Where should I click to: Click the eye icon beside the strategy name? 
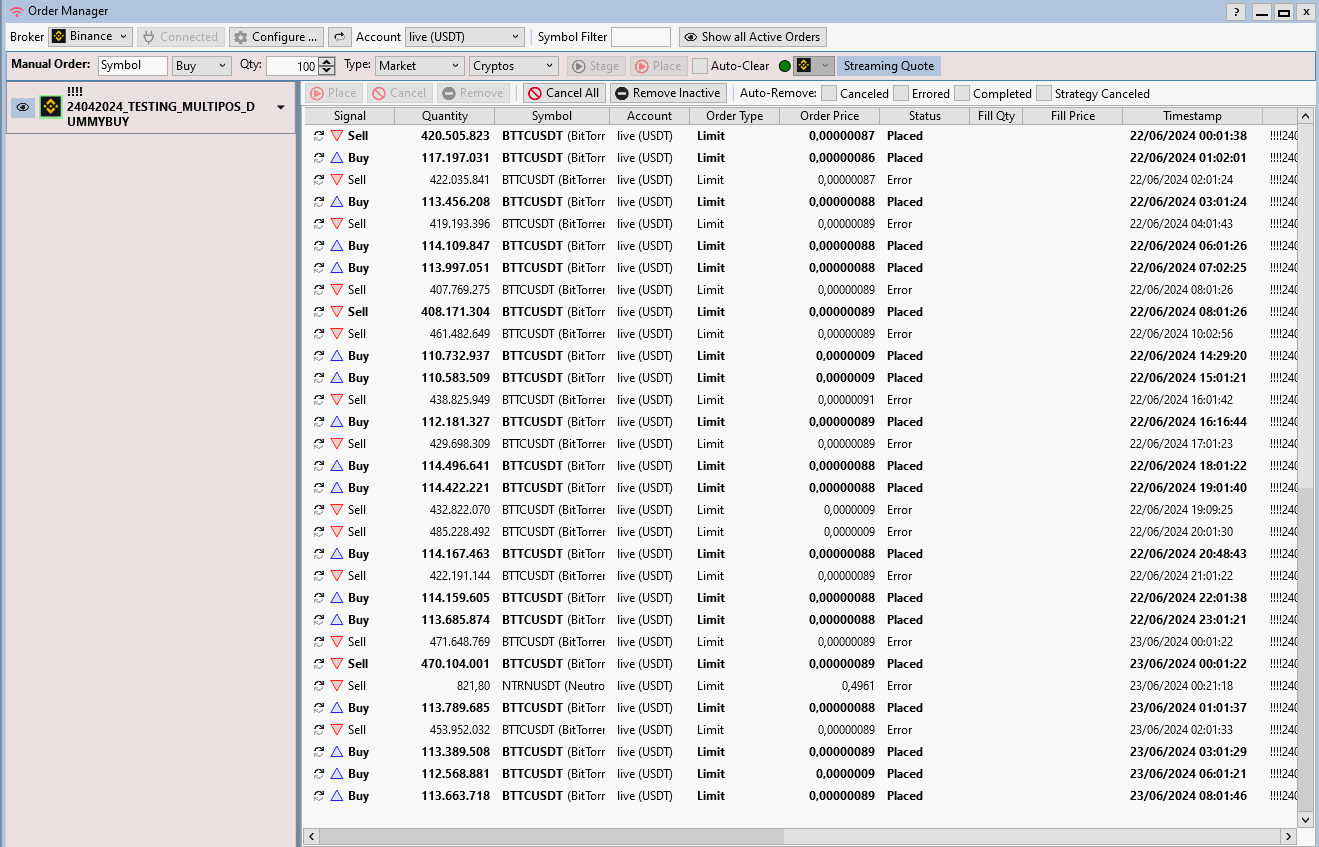click(23, 107)
